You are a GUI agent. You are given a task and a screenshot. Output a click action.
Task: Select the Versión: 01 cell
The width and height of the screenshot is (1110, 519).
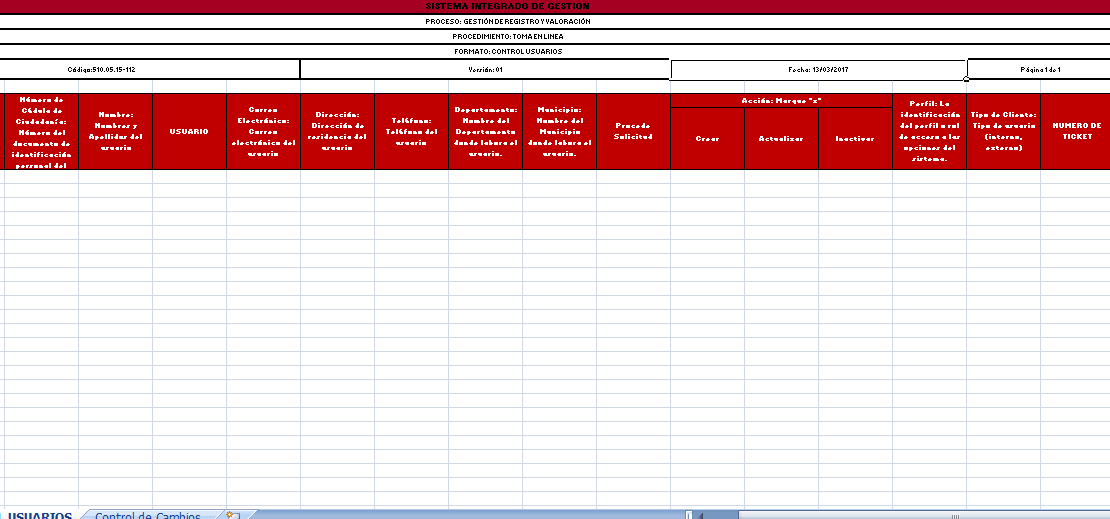(485, 69)
